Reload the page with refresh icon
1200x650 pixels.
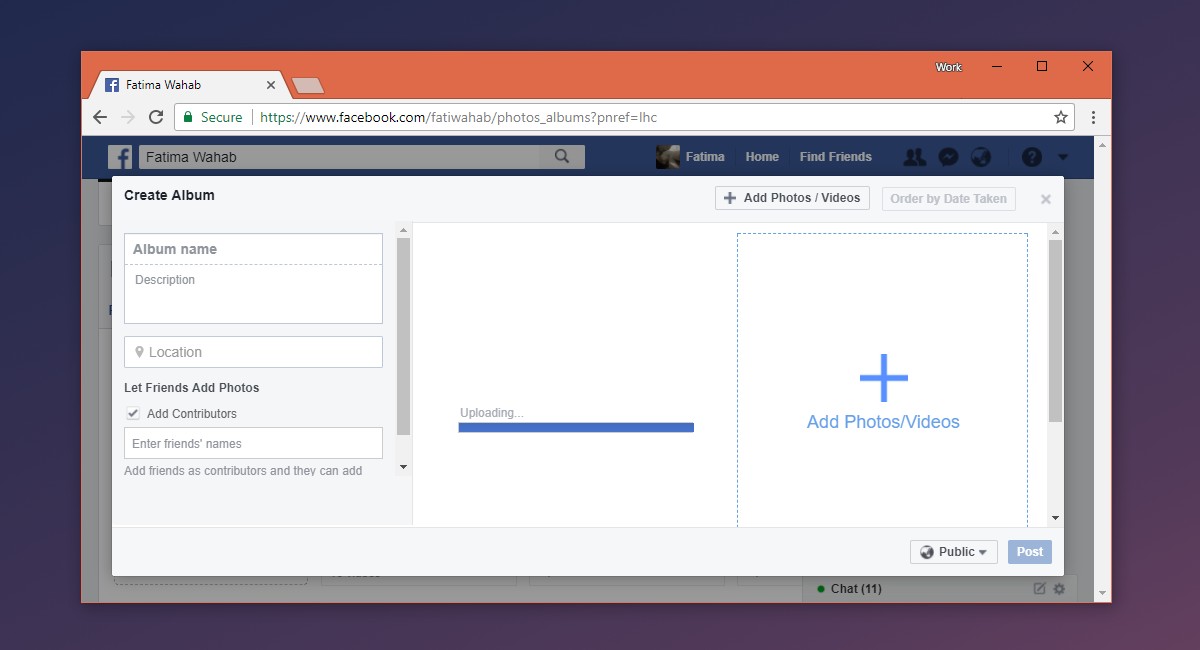[156, 117]
